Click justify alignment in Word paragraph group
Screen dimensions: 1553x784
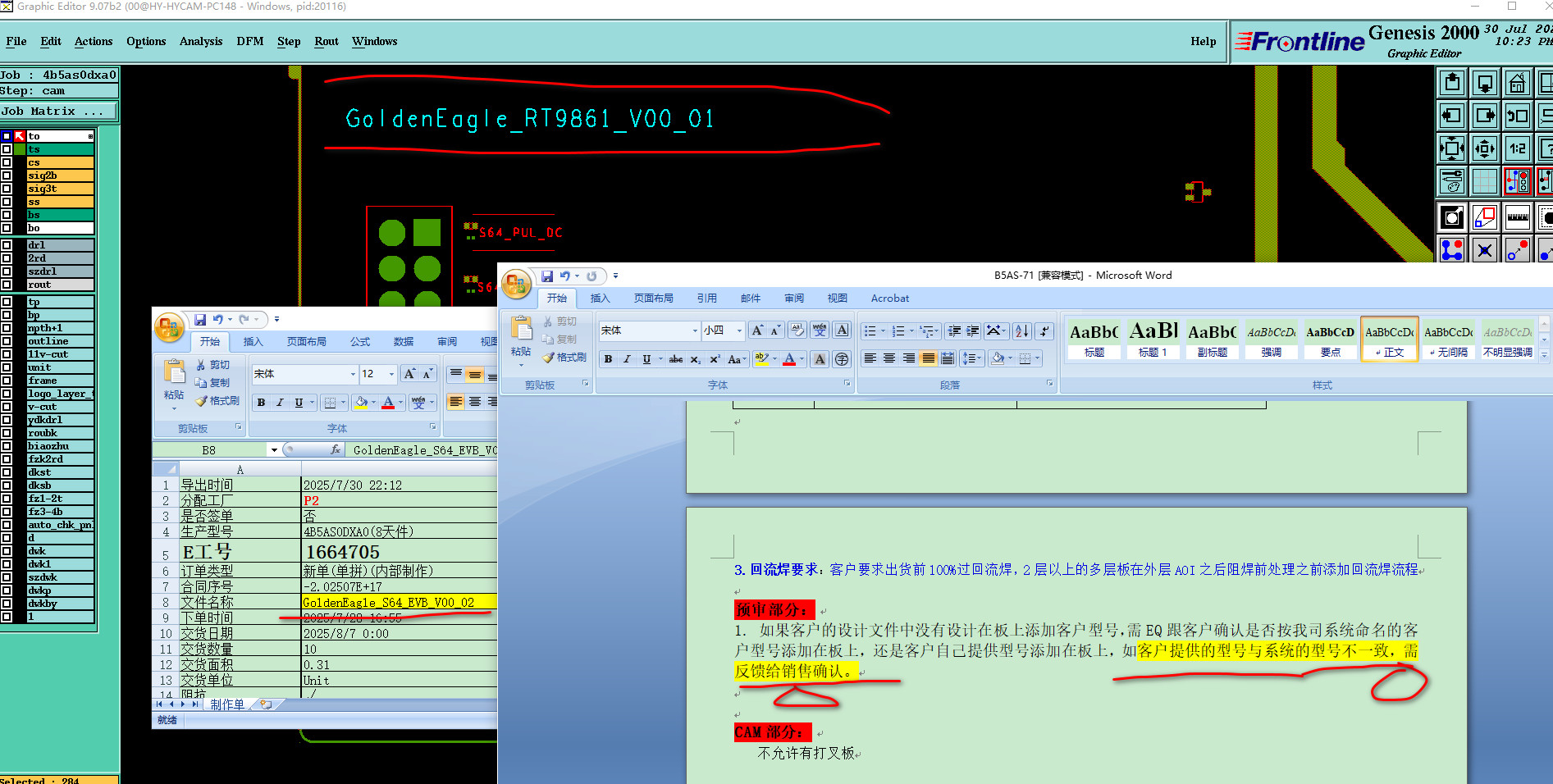point(928,358)
